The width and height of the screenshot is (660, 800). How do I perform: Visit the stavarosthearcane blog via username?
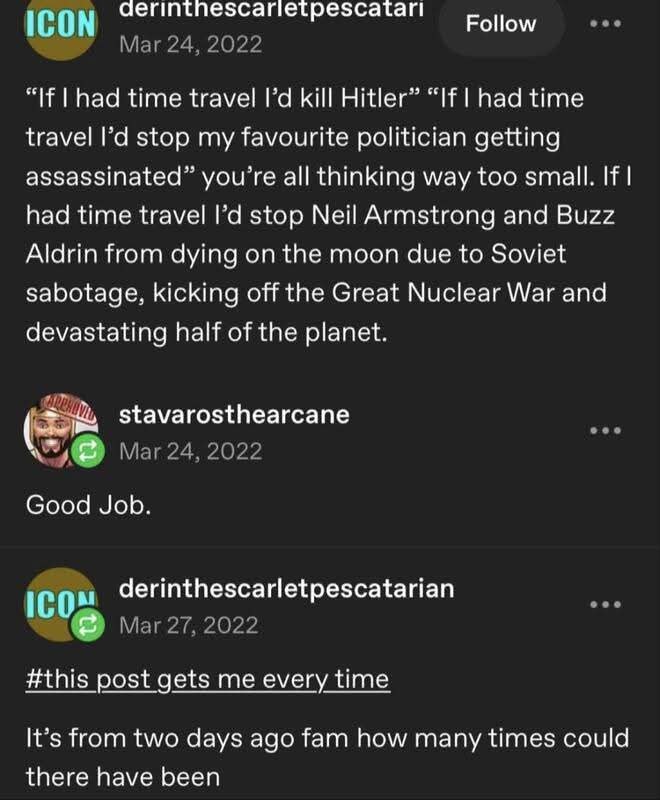pyautogui.click(x=234, y=414)
